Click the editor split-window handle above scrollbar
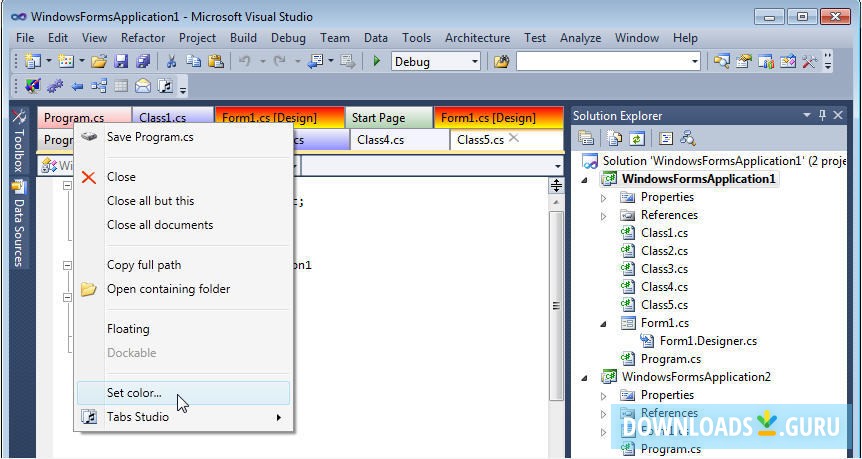Viewport: 862px width, 459px height. tap(556, 186)
